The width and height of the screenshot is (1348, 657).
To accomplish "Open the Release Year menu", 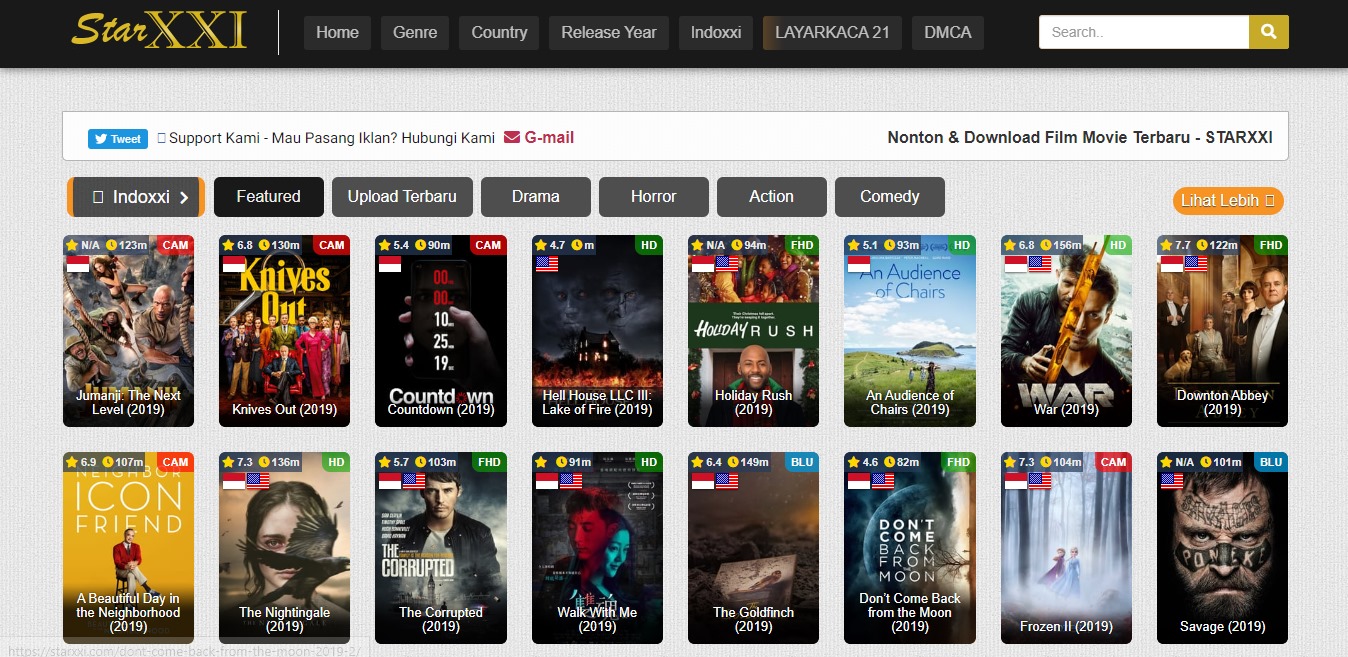I will click(609, 32).
